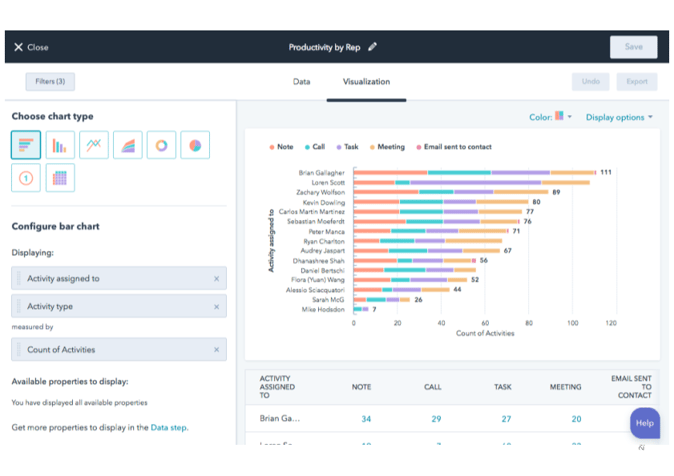
Task: Click the Save button
Action: pyautogui.click(x=633, y=47)
